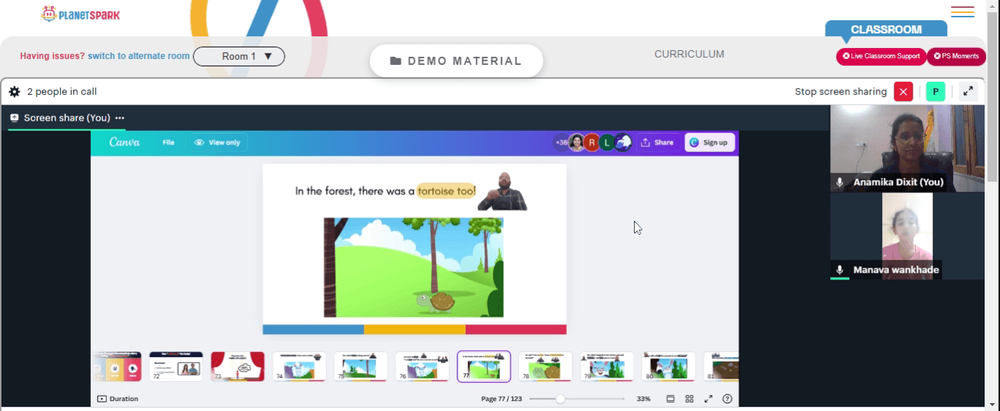
Task: Open call settings gear icon
Action: [14, 92]
